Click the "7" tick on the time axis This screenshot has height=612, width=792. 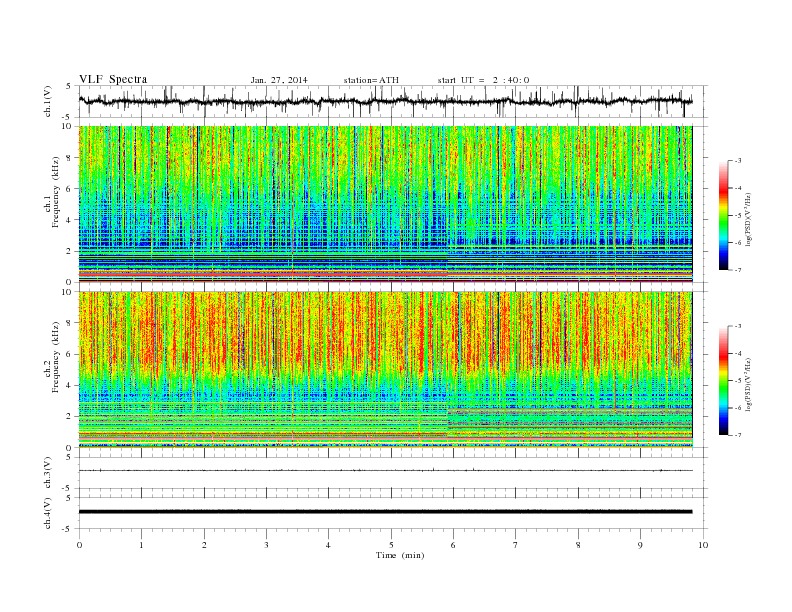tap(516, 545)
